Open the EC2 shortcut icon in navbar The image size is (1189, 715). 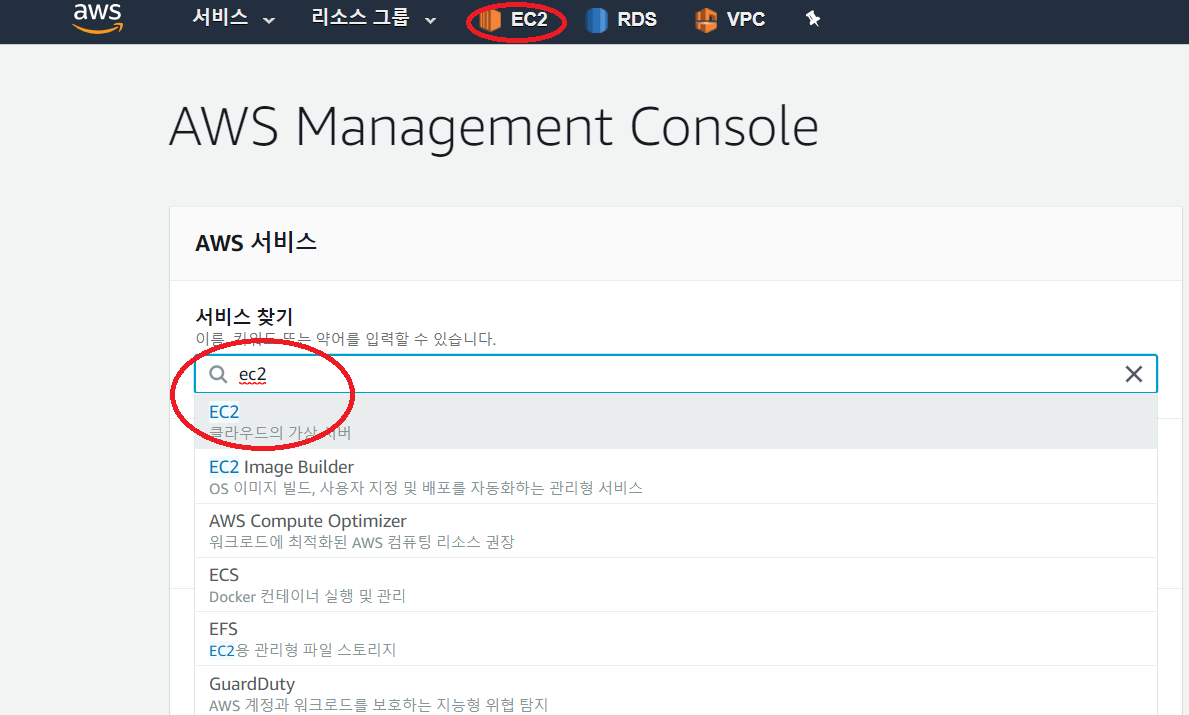490,20
